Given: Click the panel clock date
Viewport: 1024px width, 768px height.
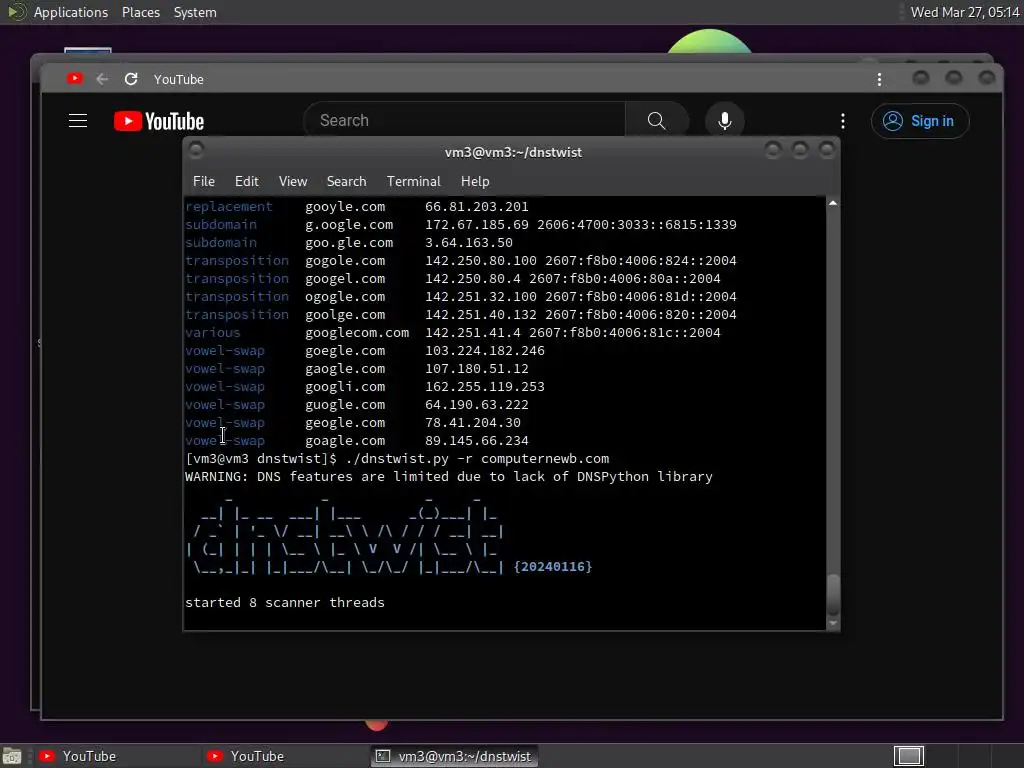Looking at the screenshot, I should click(x=965, y=12).
